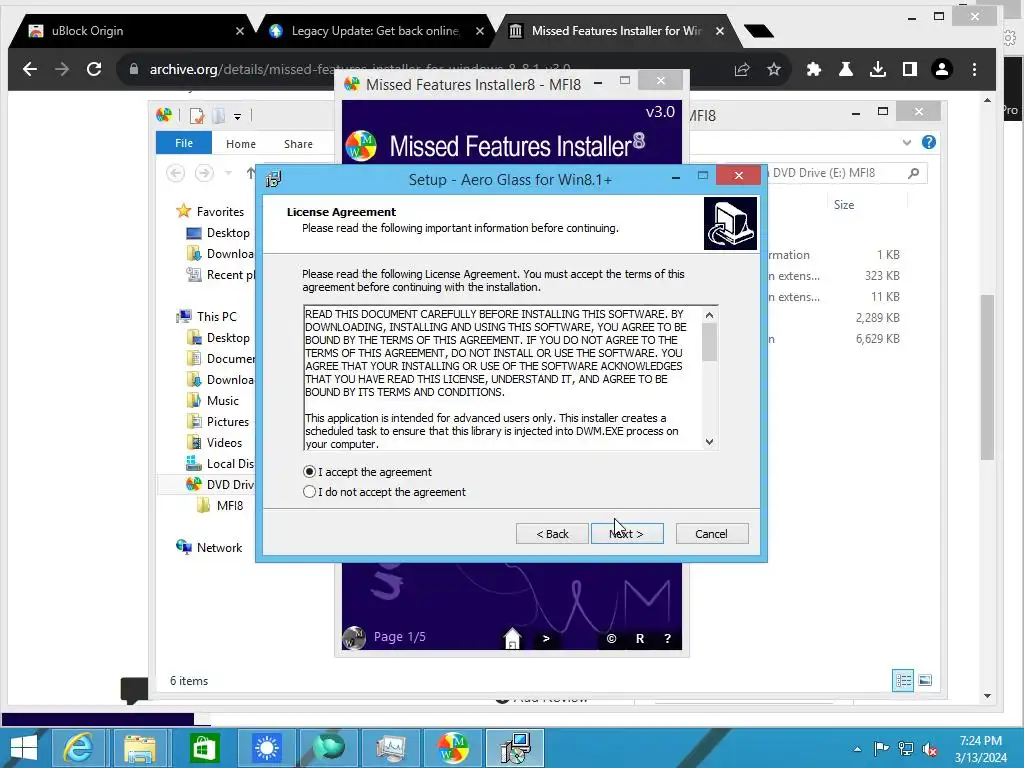Click the volume muted tray icon
1024x768 pixels.
pyautogui.click(x=930, y=748)
